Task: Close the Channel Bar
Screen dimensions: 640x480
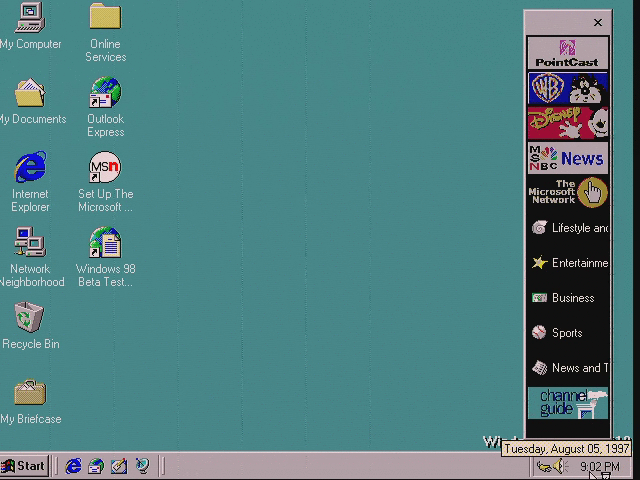Action: (598, 22)
